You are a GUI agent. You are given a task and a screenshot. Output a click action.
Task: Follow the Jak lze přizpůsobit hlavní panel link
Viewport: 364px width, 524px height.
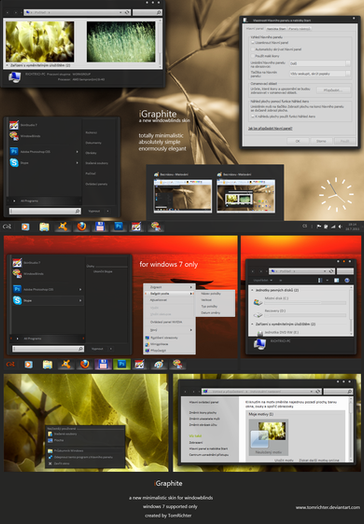270,128
